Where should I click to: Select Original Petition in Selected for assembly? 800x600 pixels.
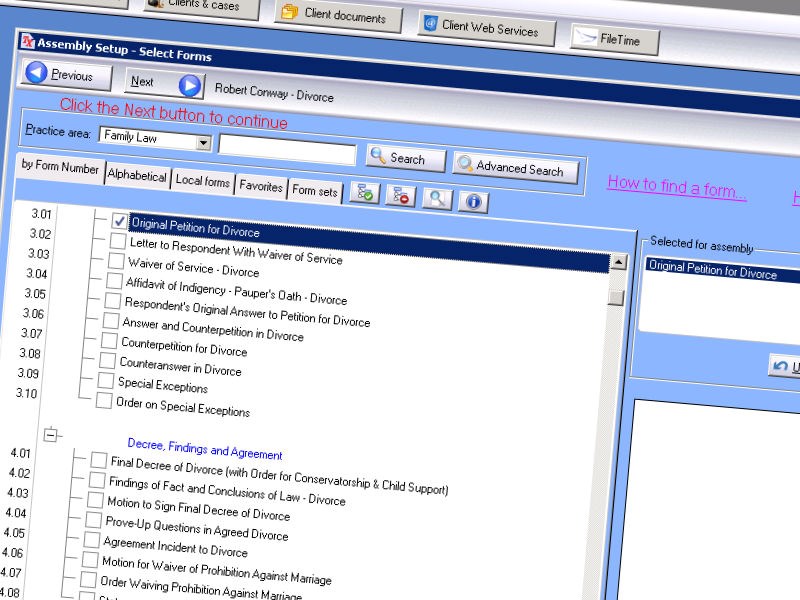click(721, 270)
